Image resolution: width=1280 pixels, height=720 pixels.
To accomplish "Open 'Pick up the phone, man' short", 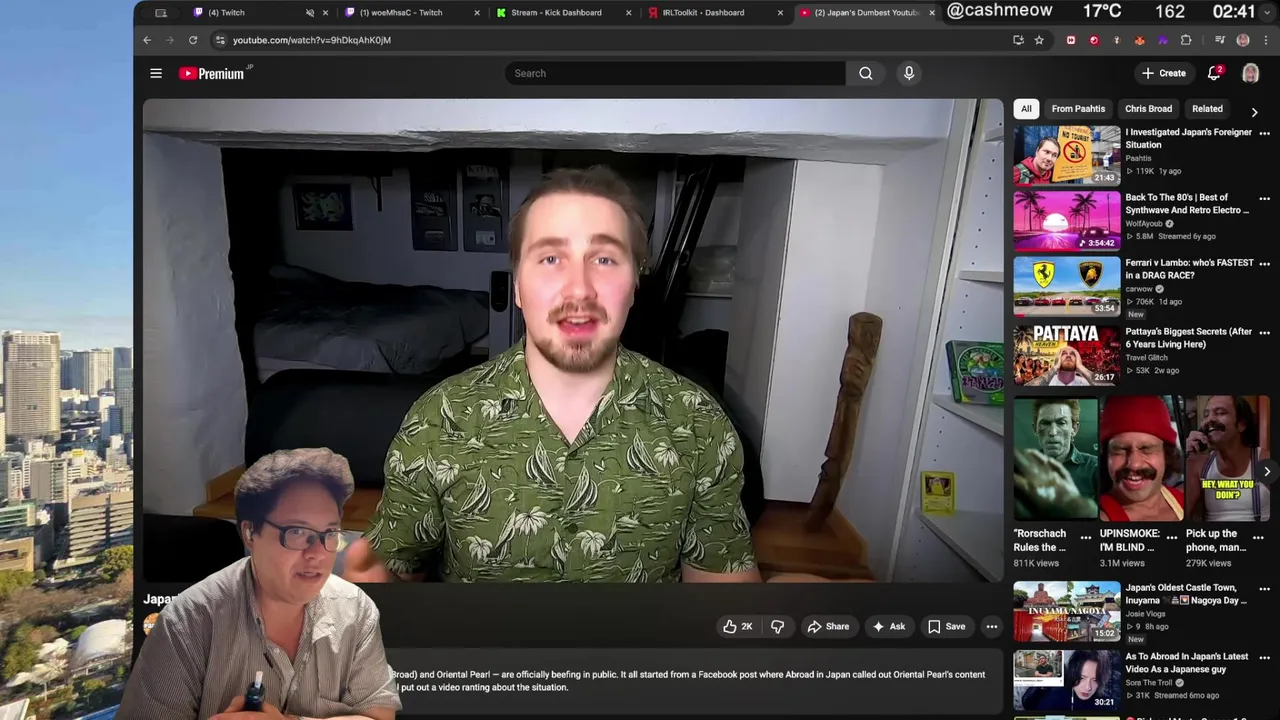I will pyautogui.click(x=1227, y=459).
